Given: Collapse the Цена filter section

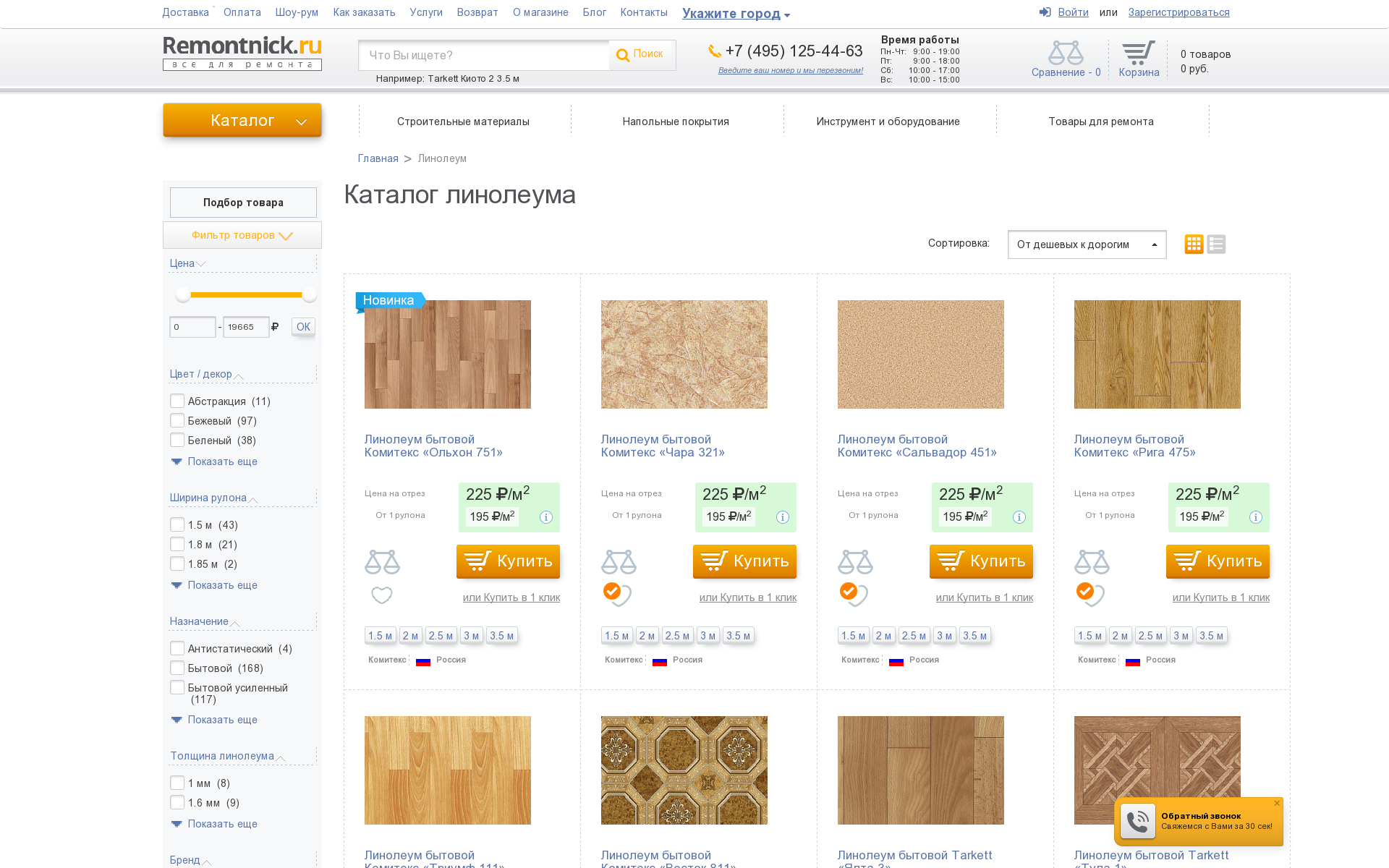Looking at the screenshot, I should [x=188, y=263].
